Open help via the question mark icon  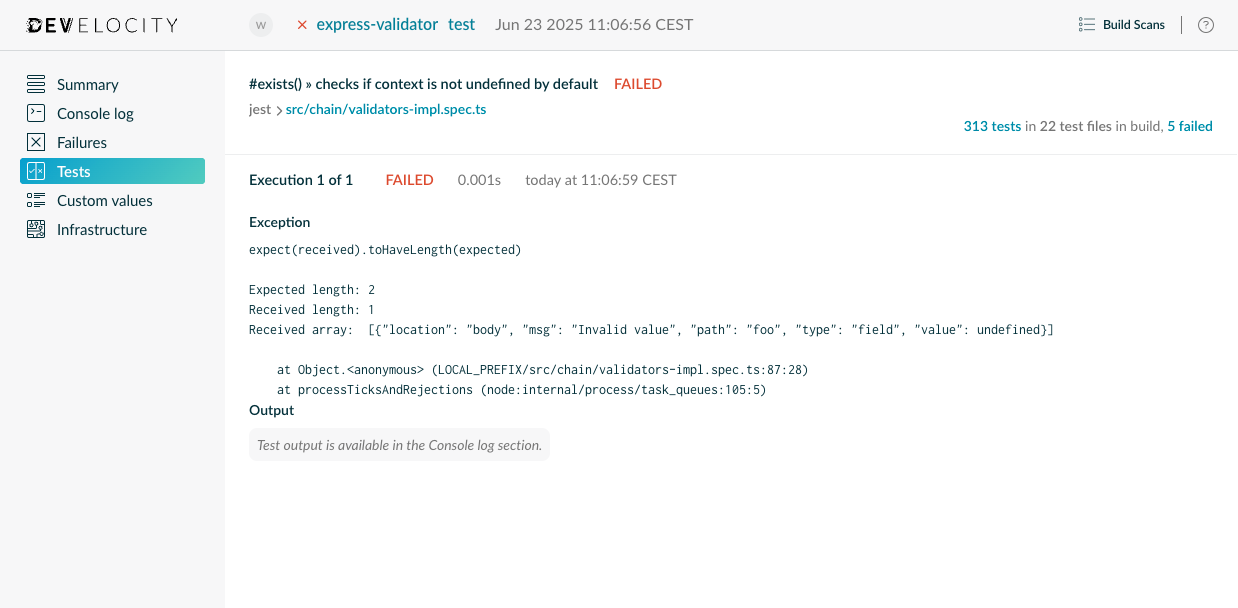[x=1205, y=24]
